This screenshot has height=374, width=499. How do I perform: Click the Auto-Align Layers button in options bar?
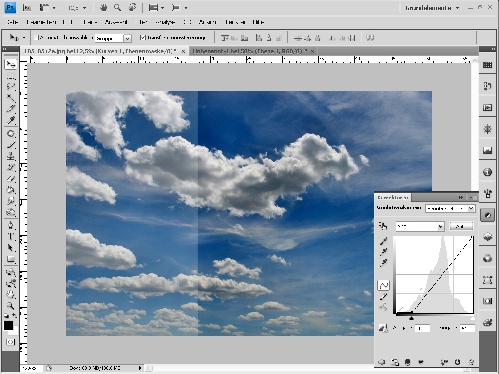click(370, 38)
